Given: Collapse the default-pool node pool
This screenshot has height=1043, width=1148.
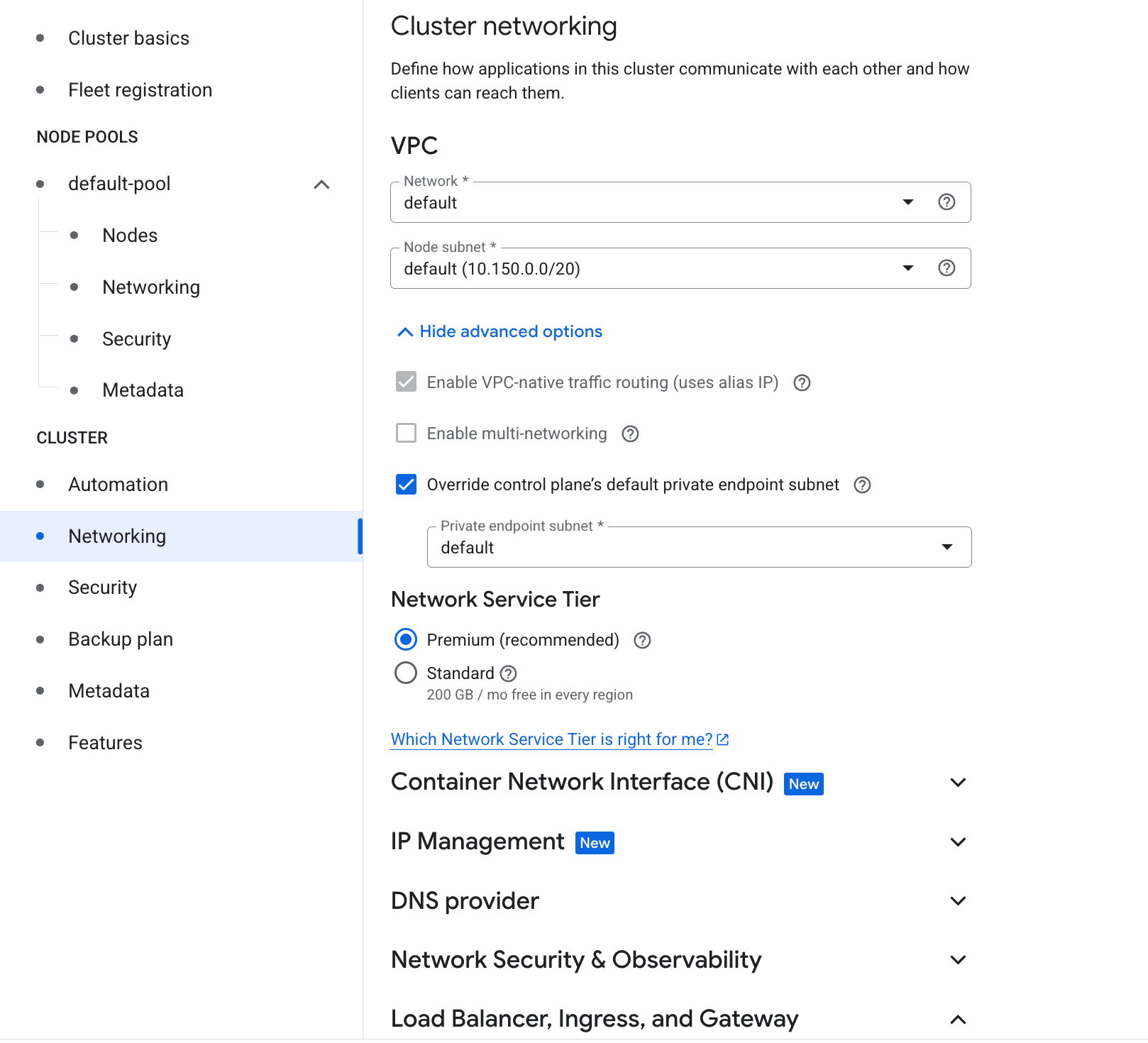Looking at the screenshot, I should click(321, 184).
